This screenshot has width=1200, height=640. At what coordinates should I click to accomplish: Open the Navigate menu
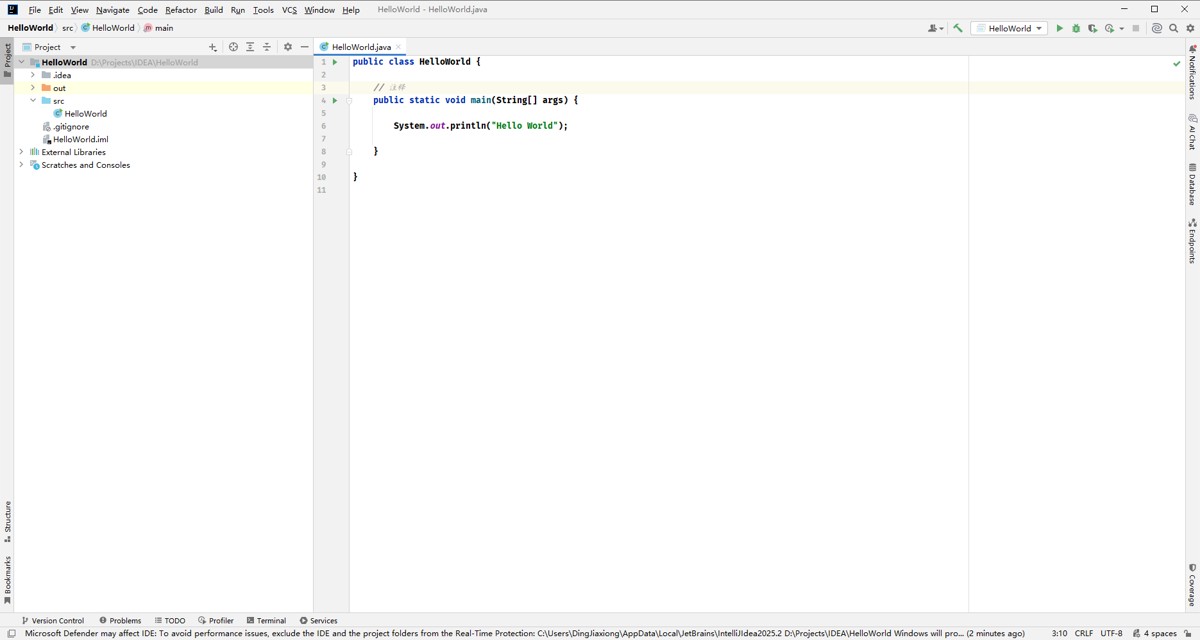pos(113,10)
